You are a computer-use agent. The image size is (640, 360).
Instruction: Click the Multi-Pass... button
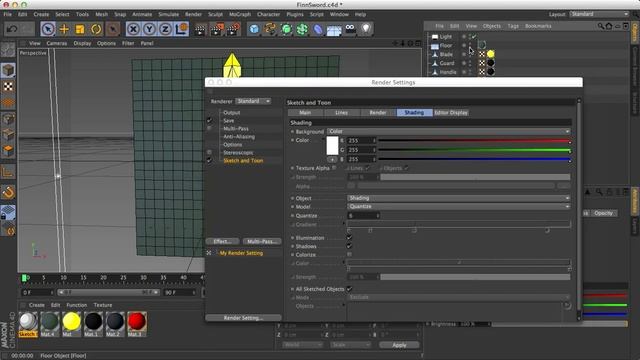[x=262, y=241]
